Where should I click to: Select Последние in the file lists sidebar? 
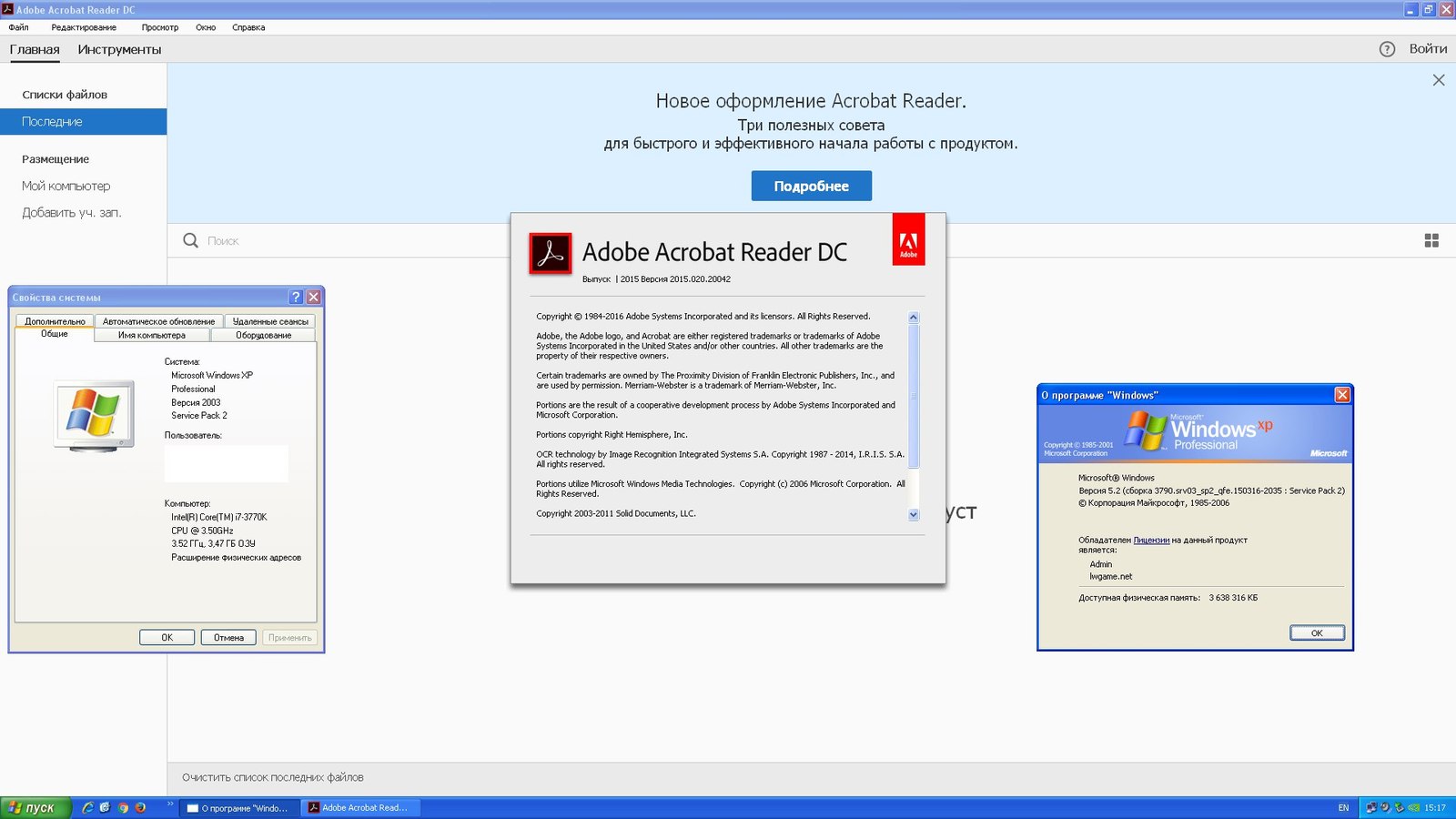tap(83, 121)
